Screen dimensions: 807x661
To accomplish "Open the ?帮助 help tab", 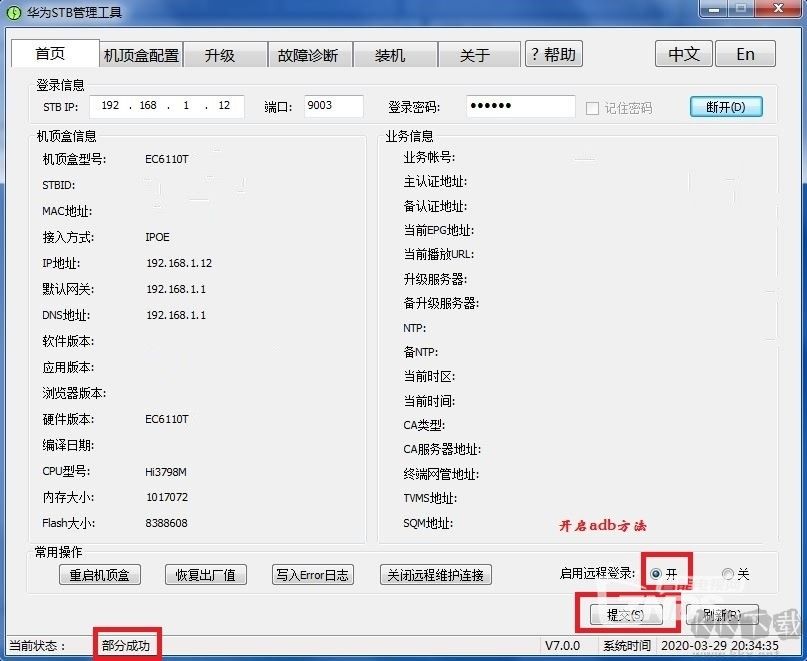I will pos(553,55).
